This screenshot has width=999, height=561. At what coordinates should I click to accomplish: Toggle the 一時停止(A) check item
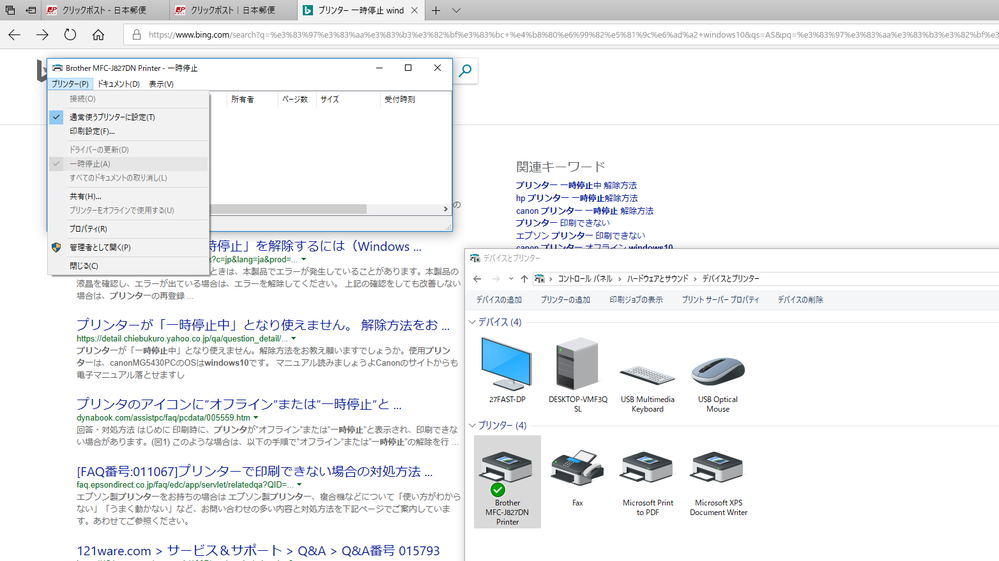(x=128, y=164)
